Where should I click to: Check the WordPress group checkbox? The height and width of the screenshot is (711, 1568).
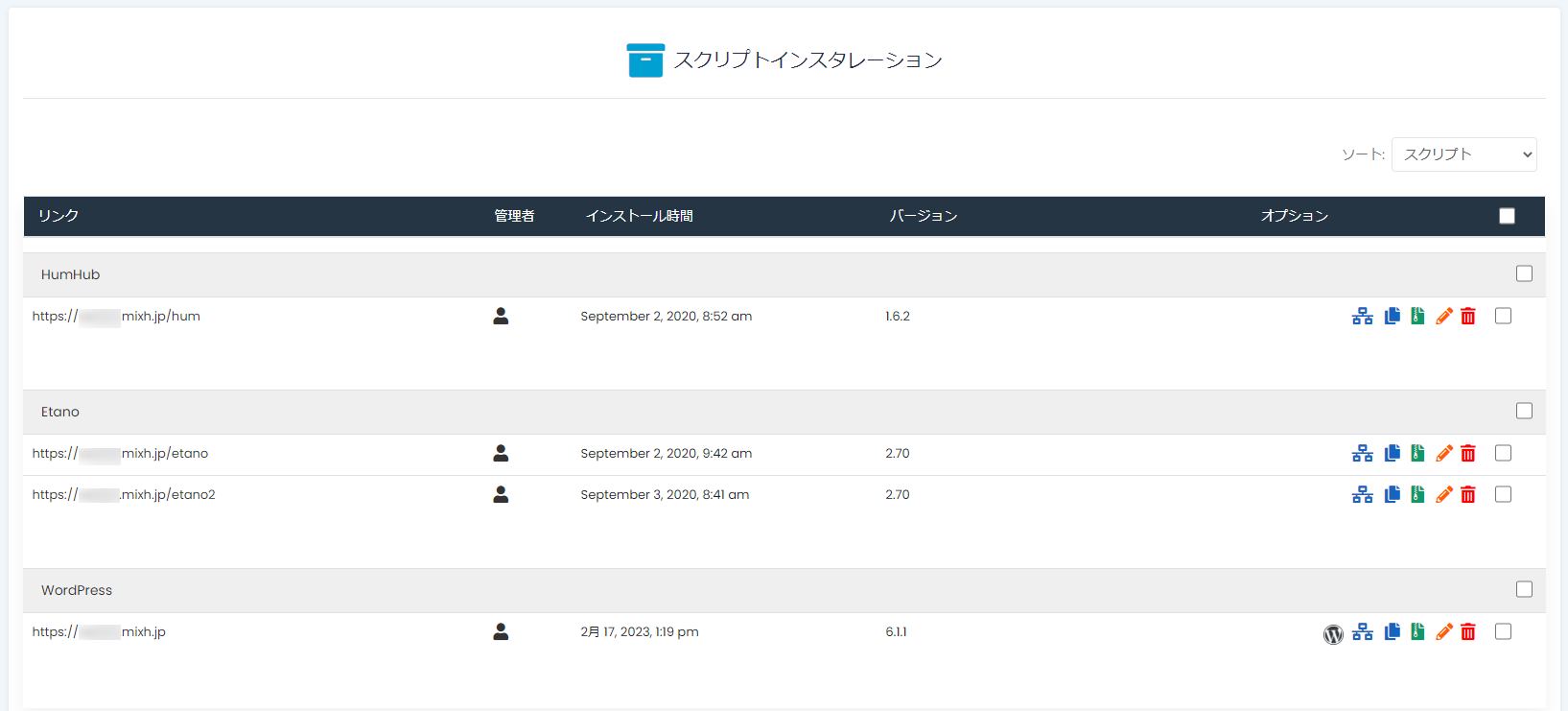[x=1524, y=589]
